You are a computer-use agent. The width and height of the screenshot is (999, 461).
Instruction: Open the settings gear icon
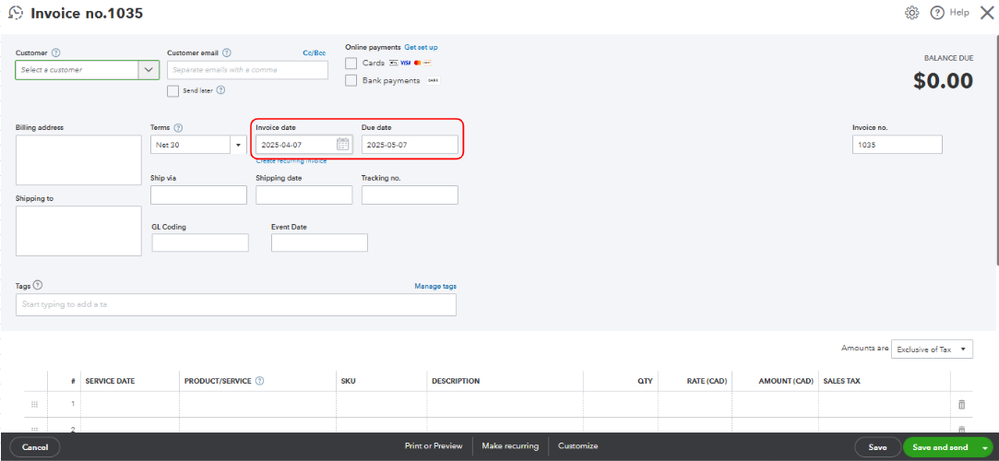tap(912, 13)
